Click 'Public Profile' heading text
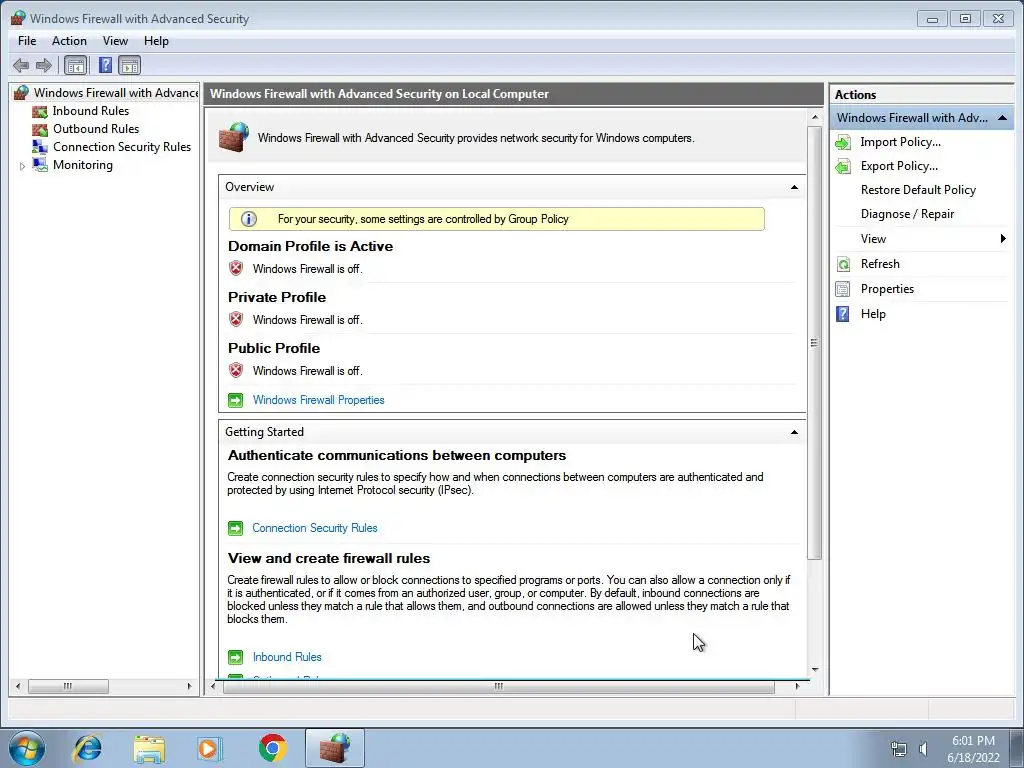This screenshot has height=768, width=1024. click(x=274, y=348)
